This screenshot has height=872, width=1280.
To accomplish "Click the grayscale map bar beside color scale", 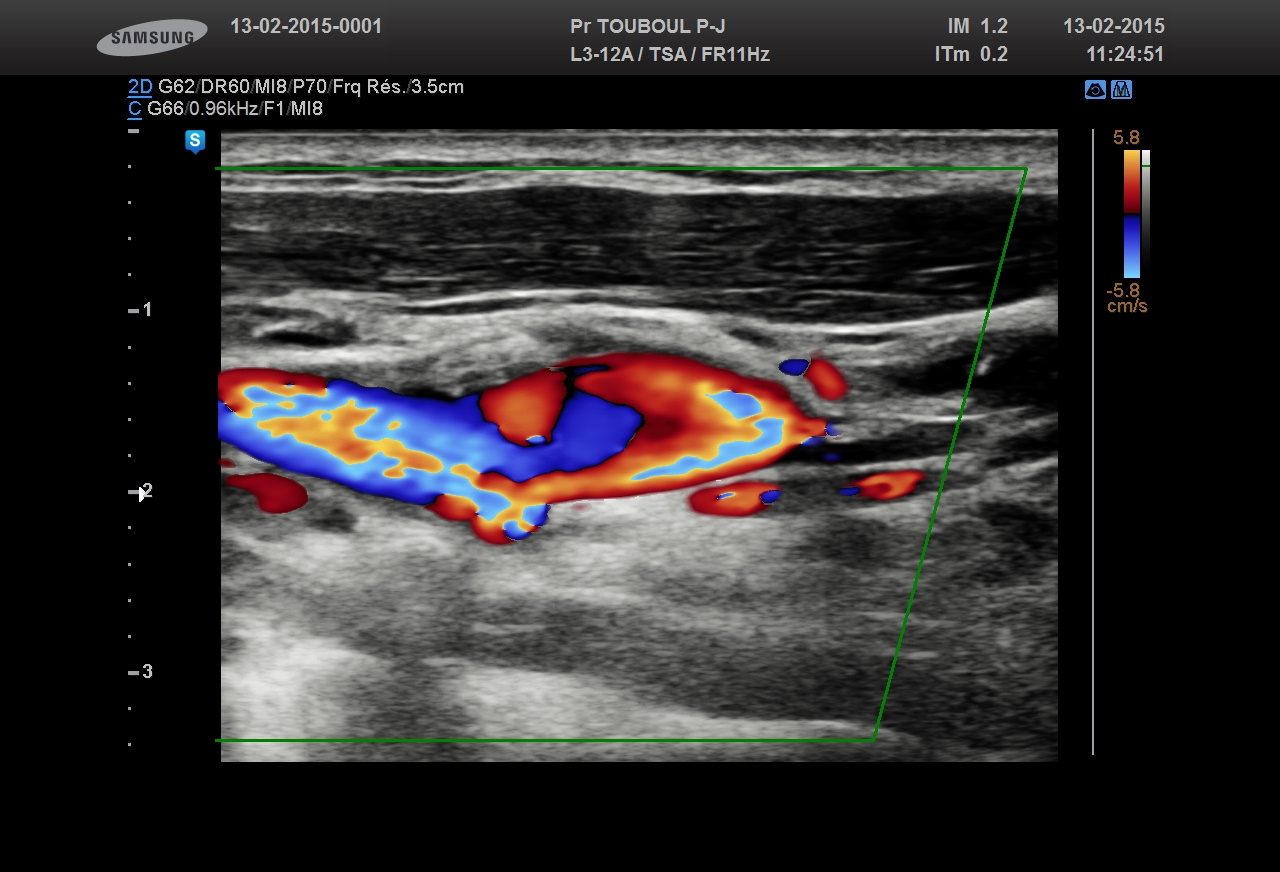I will coord(1146,213).
